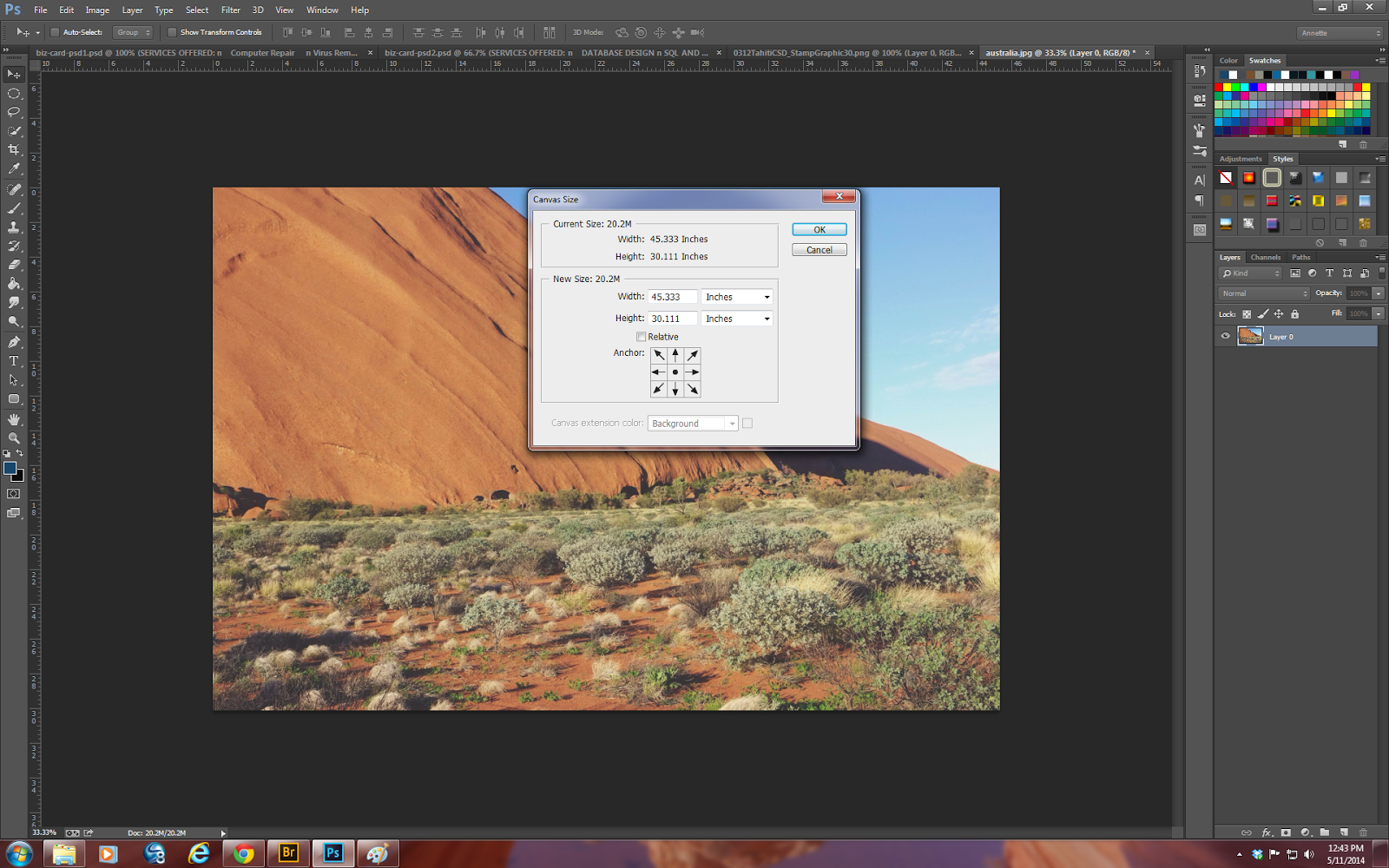Select the Paint Bucket tool
1389x868 pixels.
14,284
